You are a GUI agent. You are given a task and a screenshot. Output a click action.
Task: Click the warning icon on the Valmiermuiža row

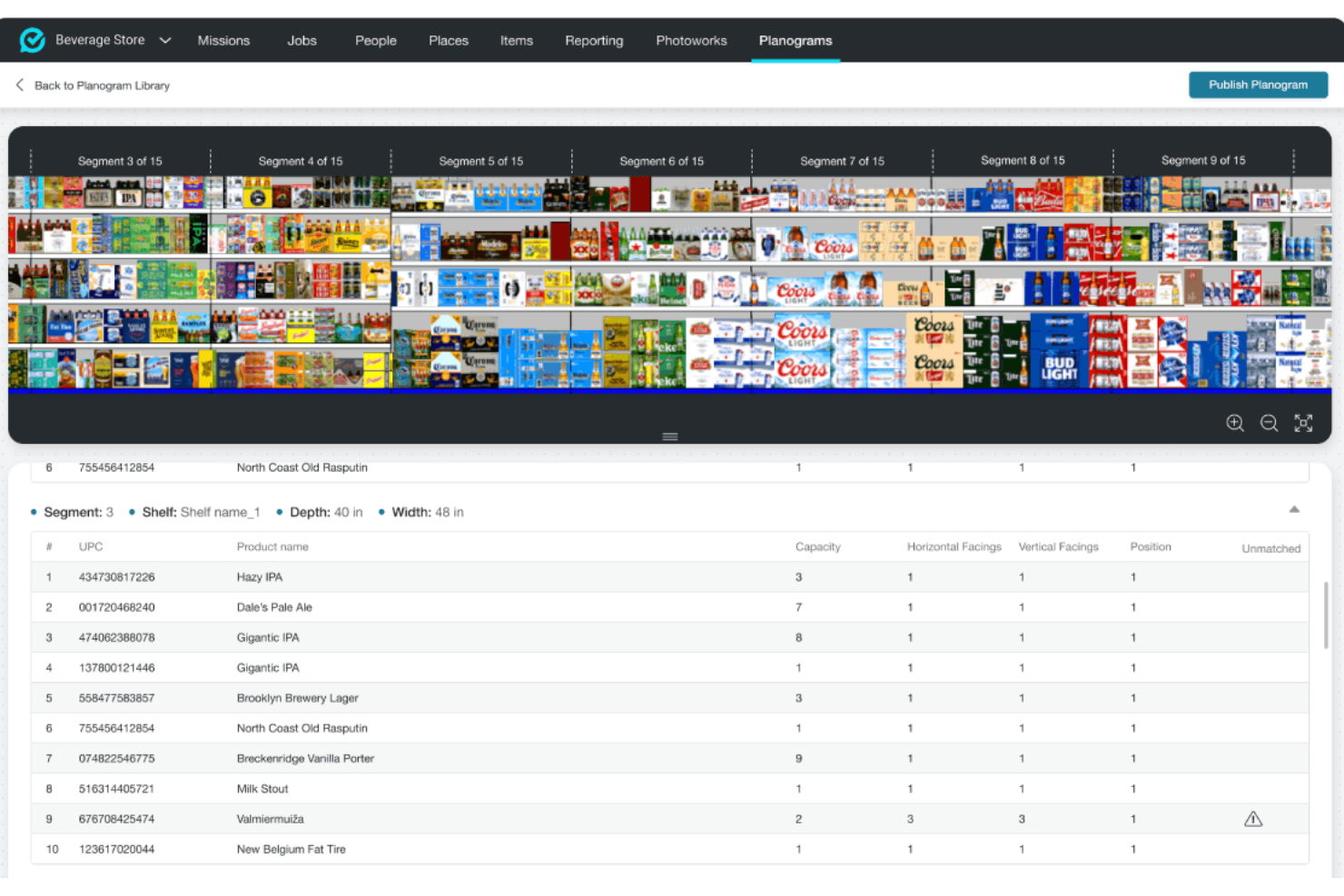1253,818
